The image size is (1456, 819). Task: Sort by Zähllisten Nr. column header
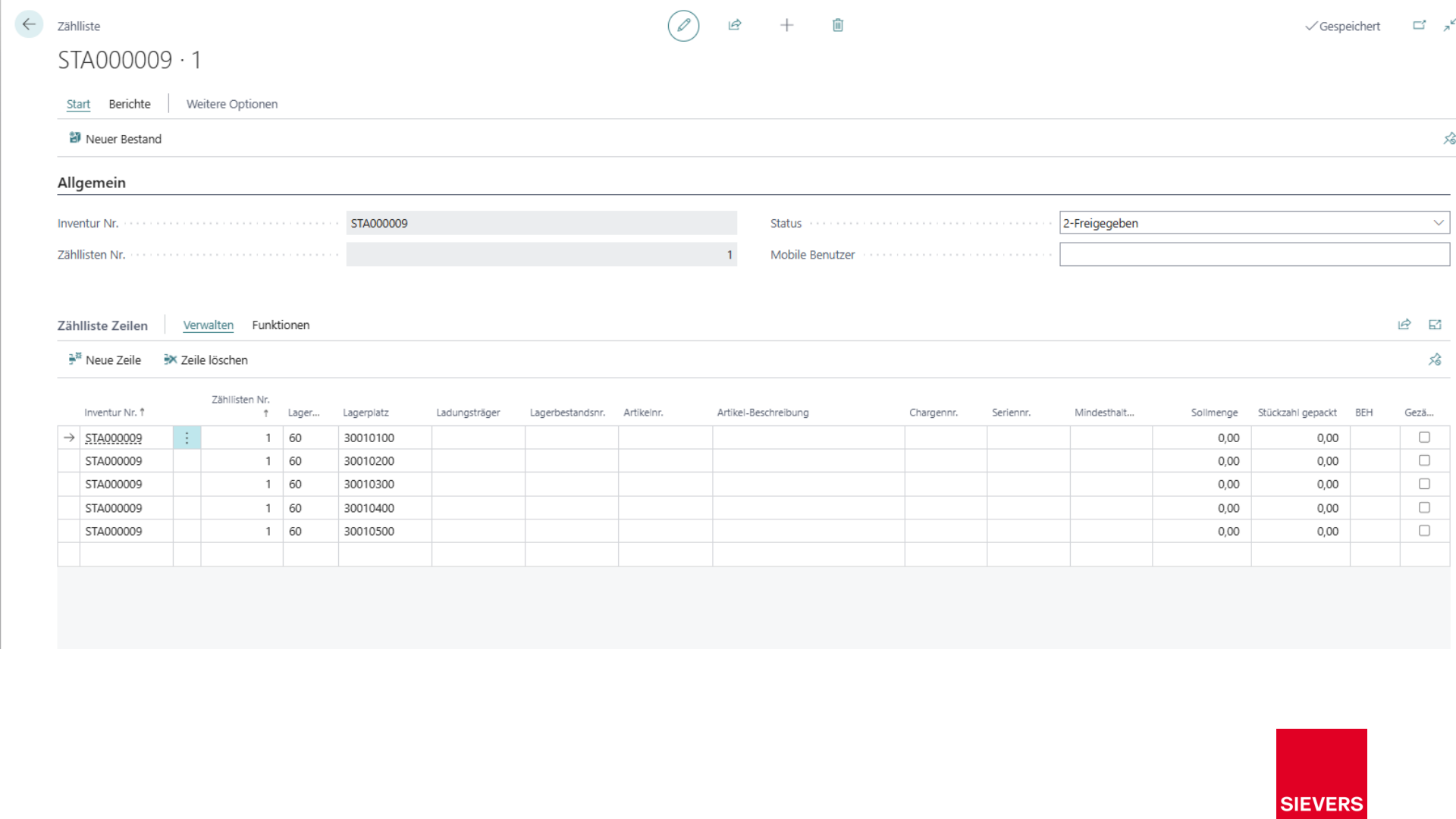point(240,406)
